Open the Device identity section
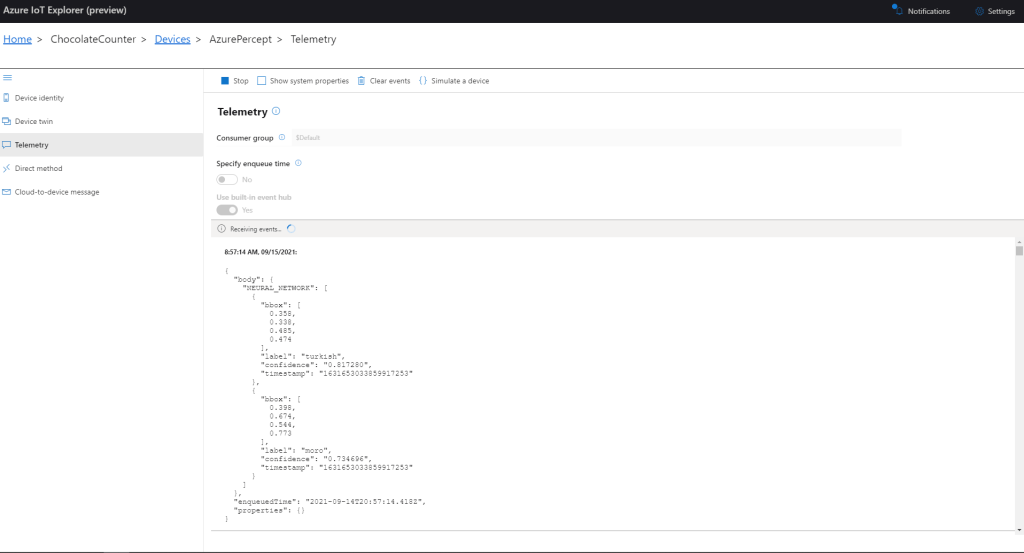Viewport: 1024px width, 553px height. coord(39,98)
